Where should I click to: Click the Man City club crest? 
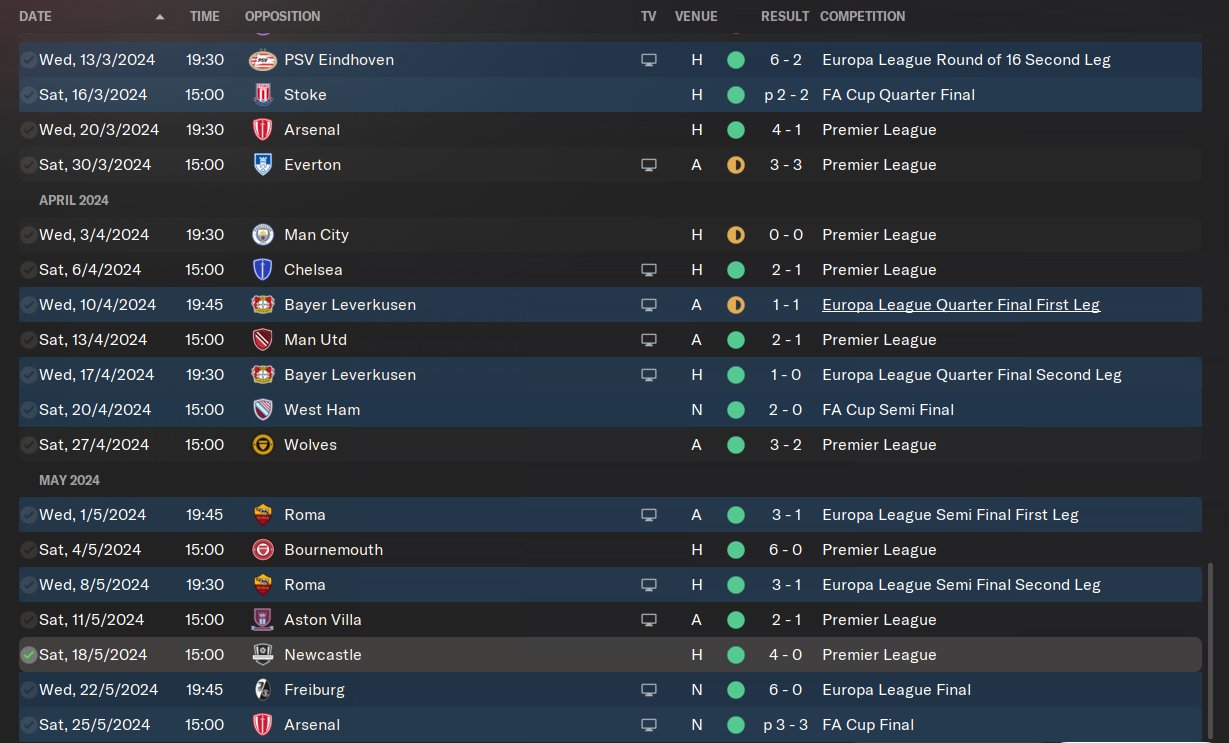pos(262,235)
